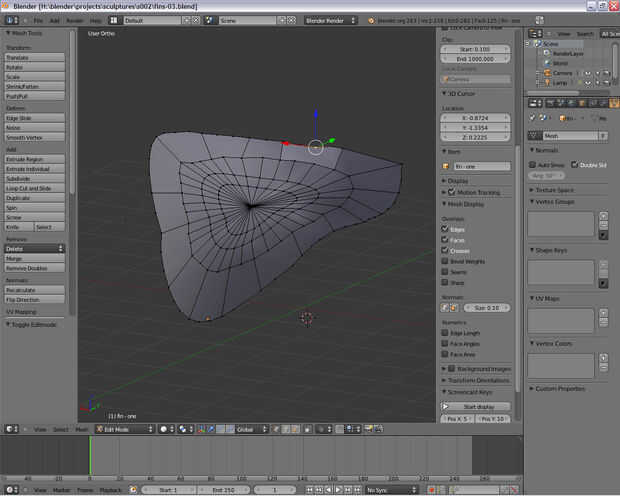
Task: Click the RenderLayer icon in outliner
Action: pos(546,54)
